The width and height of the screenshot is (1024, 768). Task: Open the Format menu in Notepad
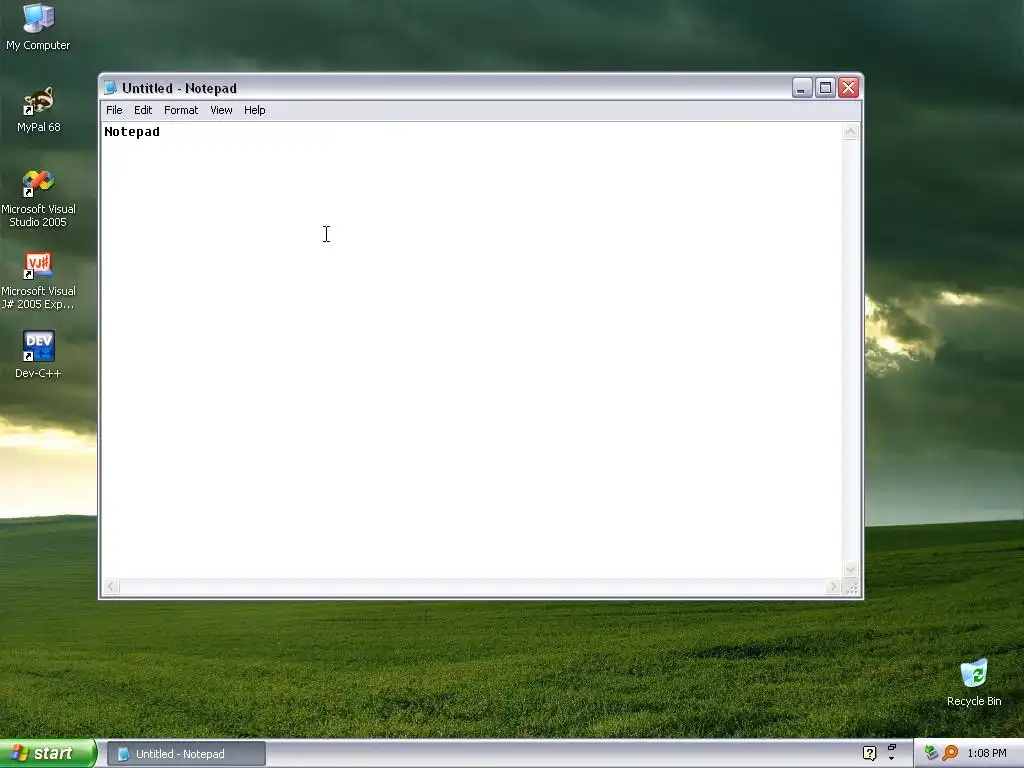click(x=181, y=110)
